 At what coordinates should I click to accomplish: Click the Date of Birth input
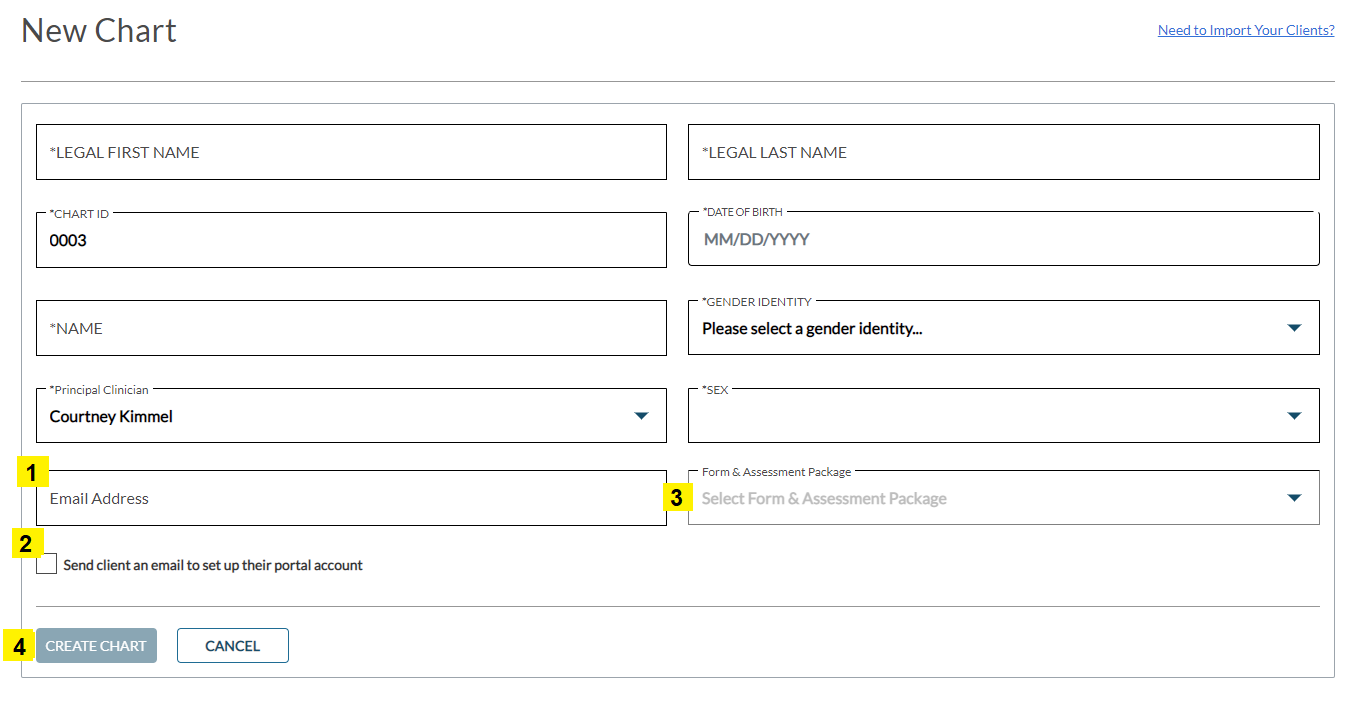pos(1003,240)
